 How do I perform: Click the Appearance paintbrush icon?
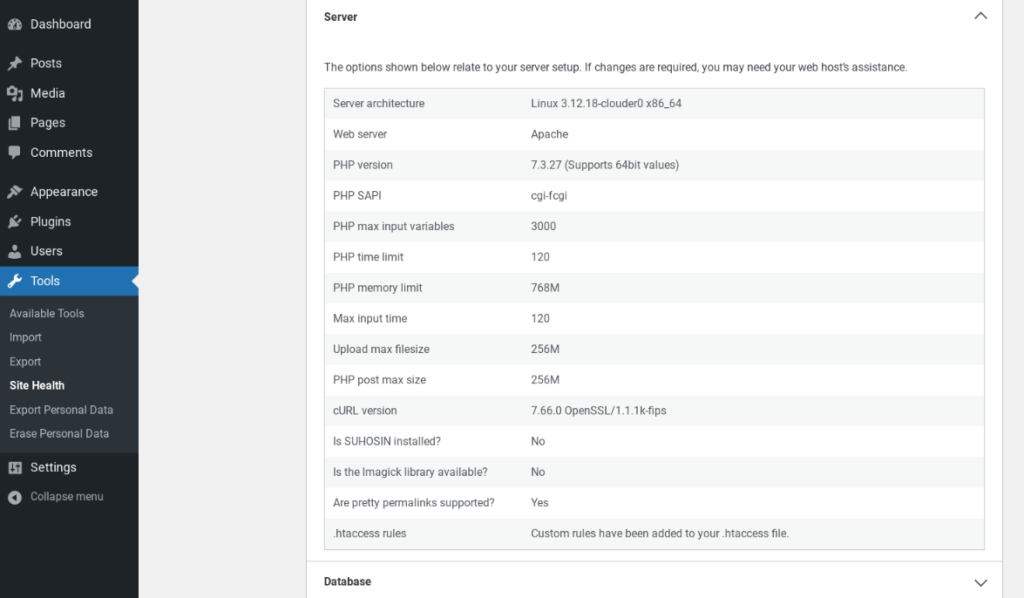[x=15, y=192]
